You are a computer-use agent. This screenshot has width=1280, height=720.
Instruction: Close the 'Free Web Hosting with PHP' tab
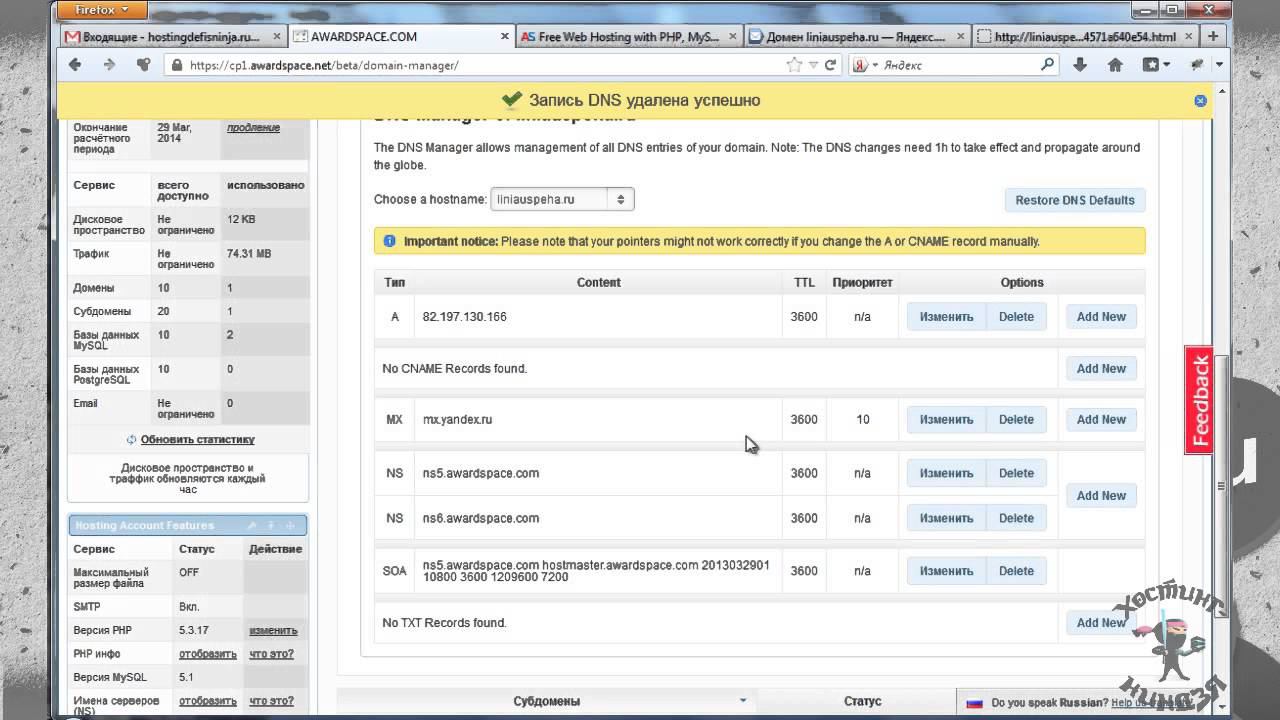[x=734, y=37]
